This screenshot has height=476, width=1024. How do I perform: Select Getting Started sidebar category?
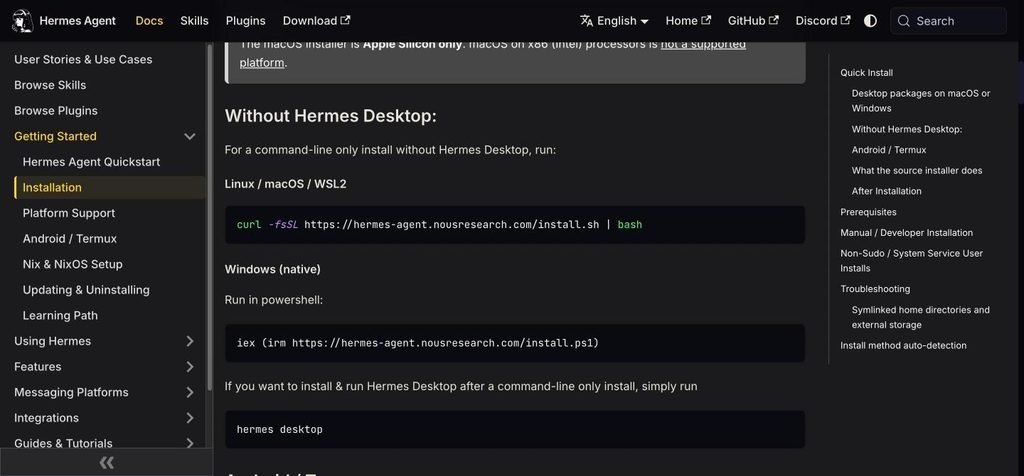(56, 136)
